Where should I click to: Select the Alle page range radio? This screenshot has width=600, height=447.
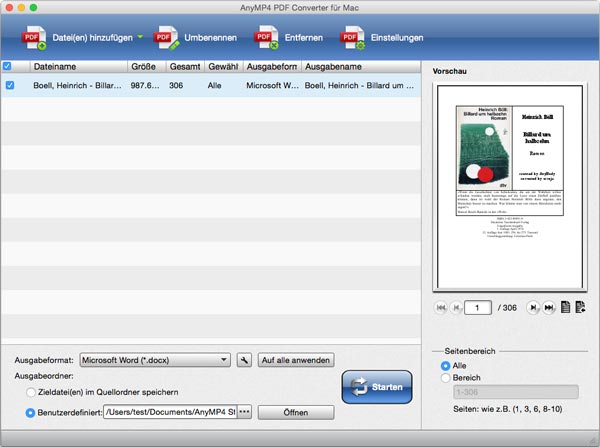tap(445, 366)
